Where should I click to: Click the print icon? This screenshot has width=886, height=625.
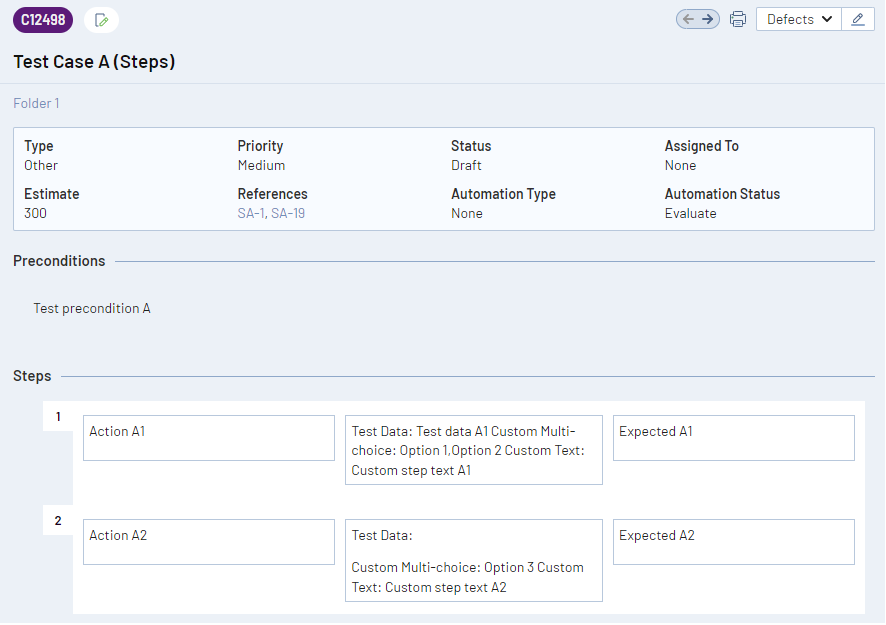[x=738, y=19]
